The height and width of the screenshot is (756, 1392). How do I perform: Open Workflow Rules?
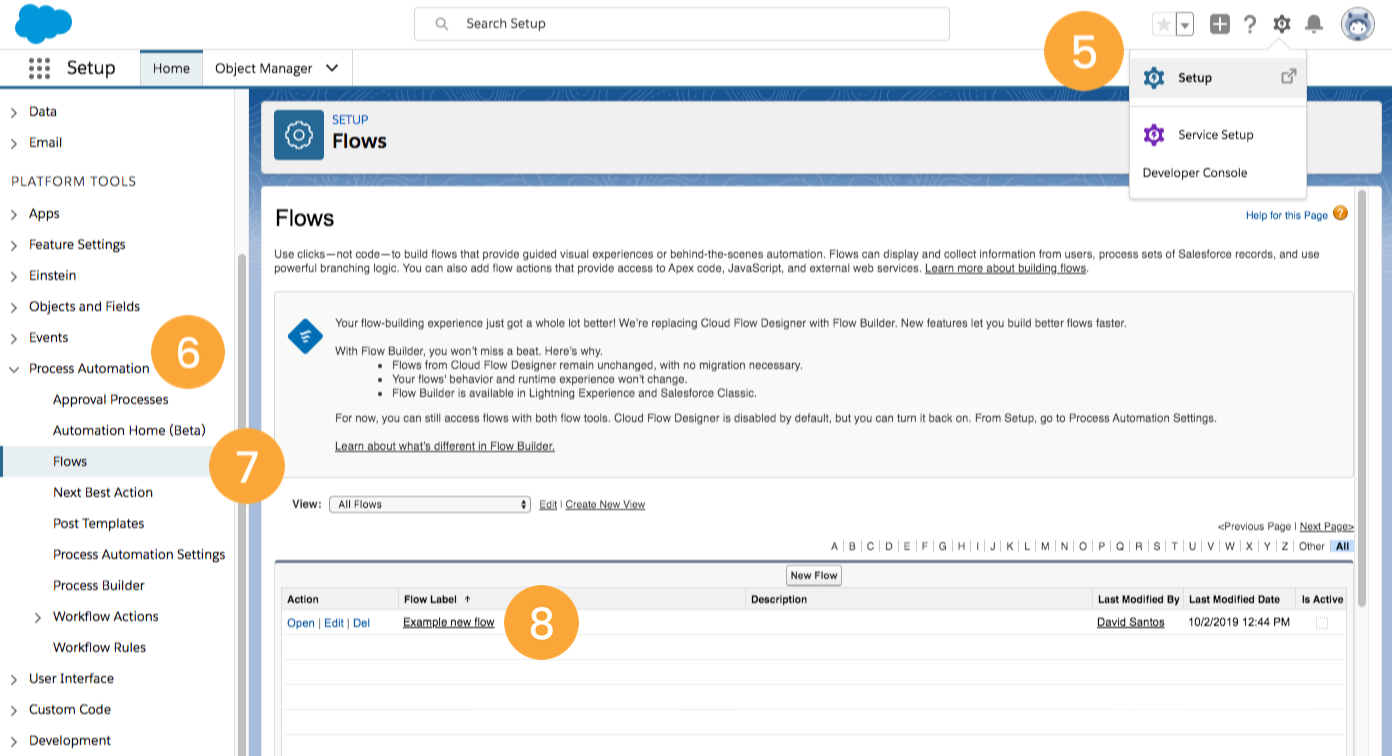[99, 648]
